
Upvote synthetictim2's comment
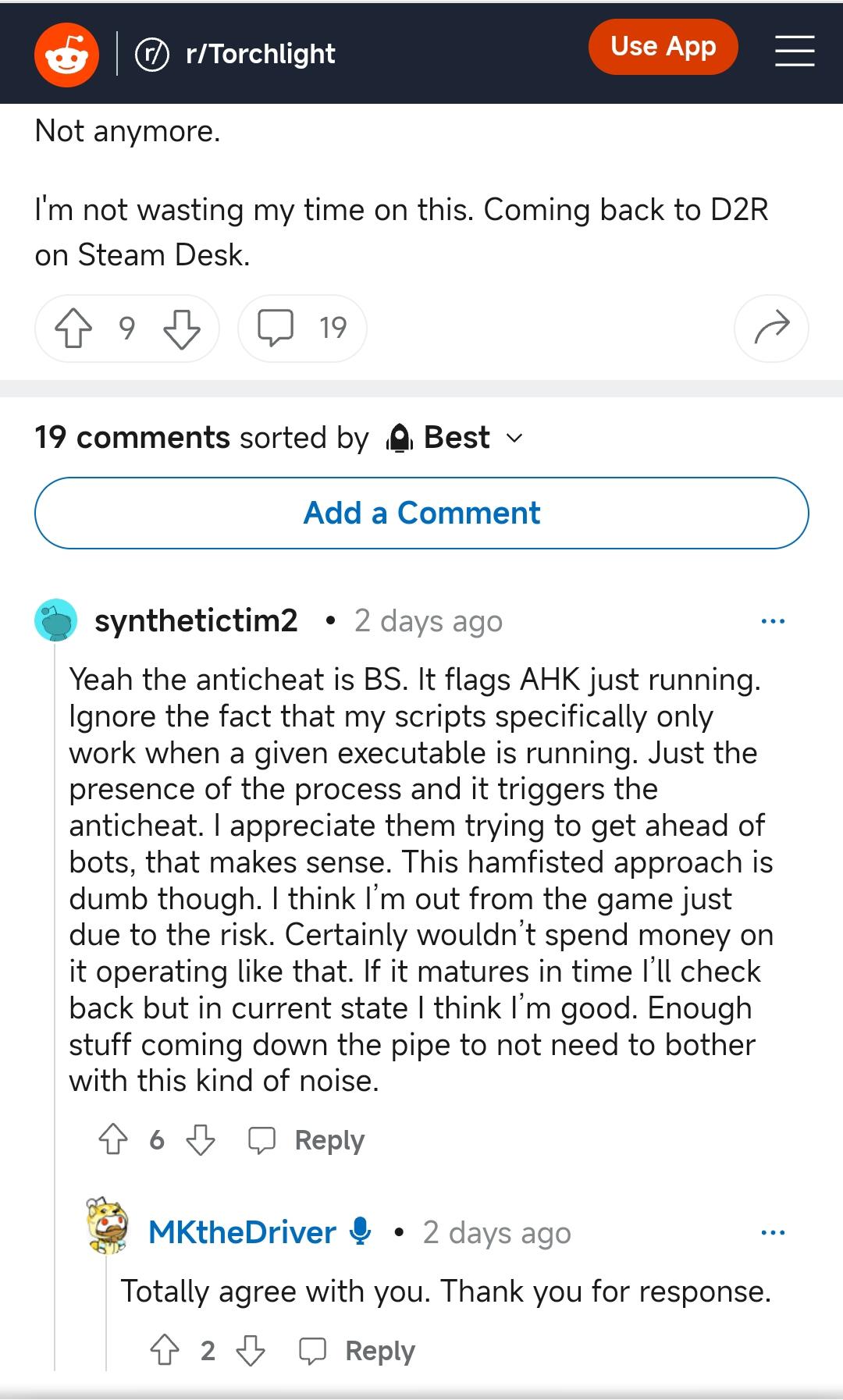click(113, 1140)
